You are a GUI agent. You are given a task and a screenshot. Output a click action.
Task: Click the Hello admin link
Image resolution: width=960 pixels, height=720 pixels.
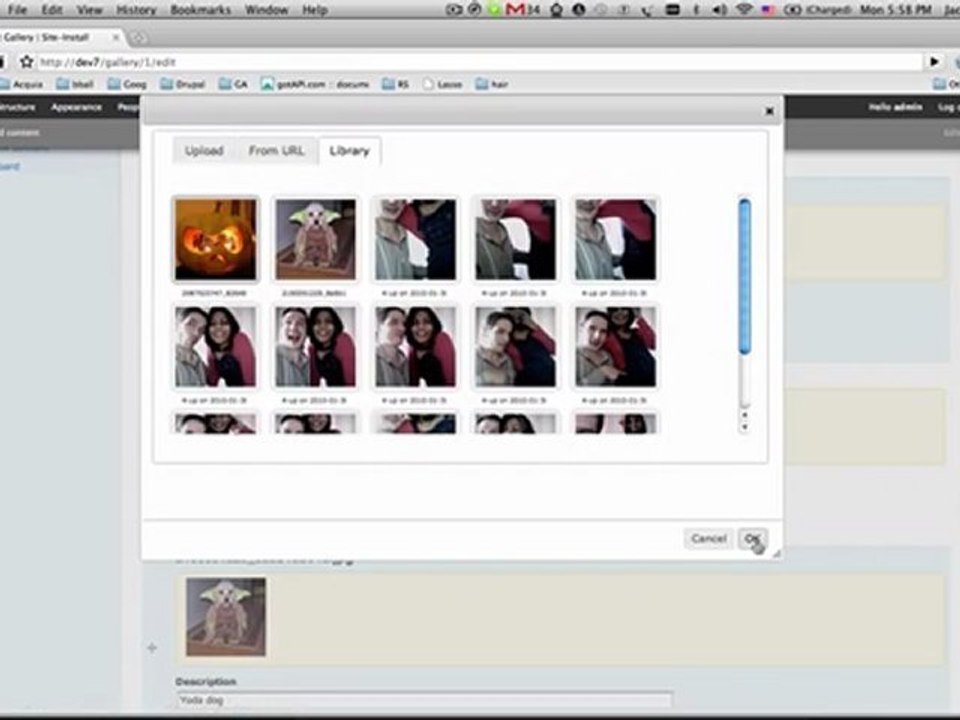[x=894, y=107]
